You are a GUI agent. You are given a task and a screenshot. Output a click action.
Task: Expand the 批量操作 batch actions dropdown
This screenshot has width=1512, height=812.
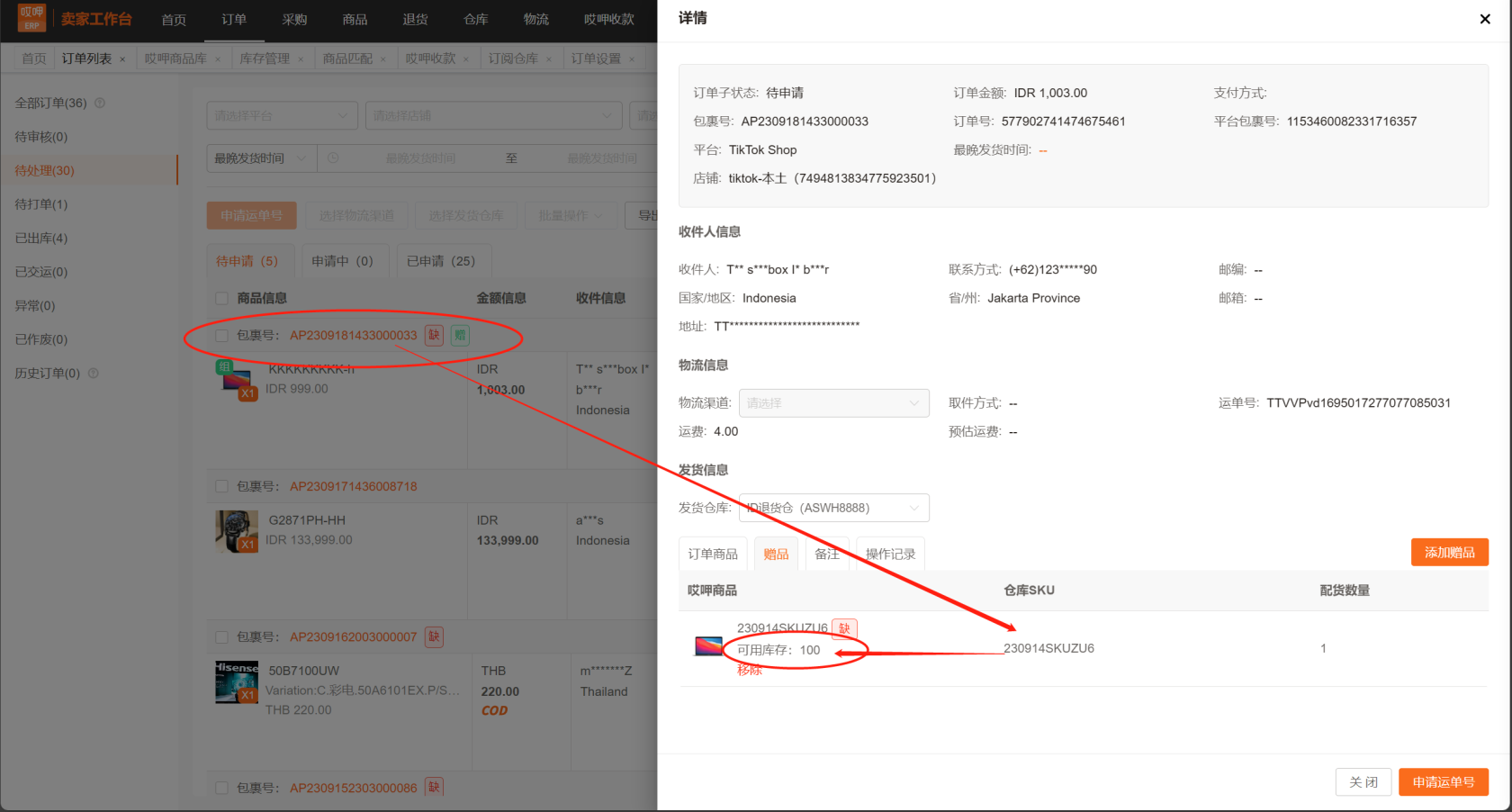click(x=571, y=215)
